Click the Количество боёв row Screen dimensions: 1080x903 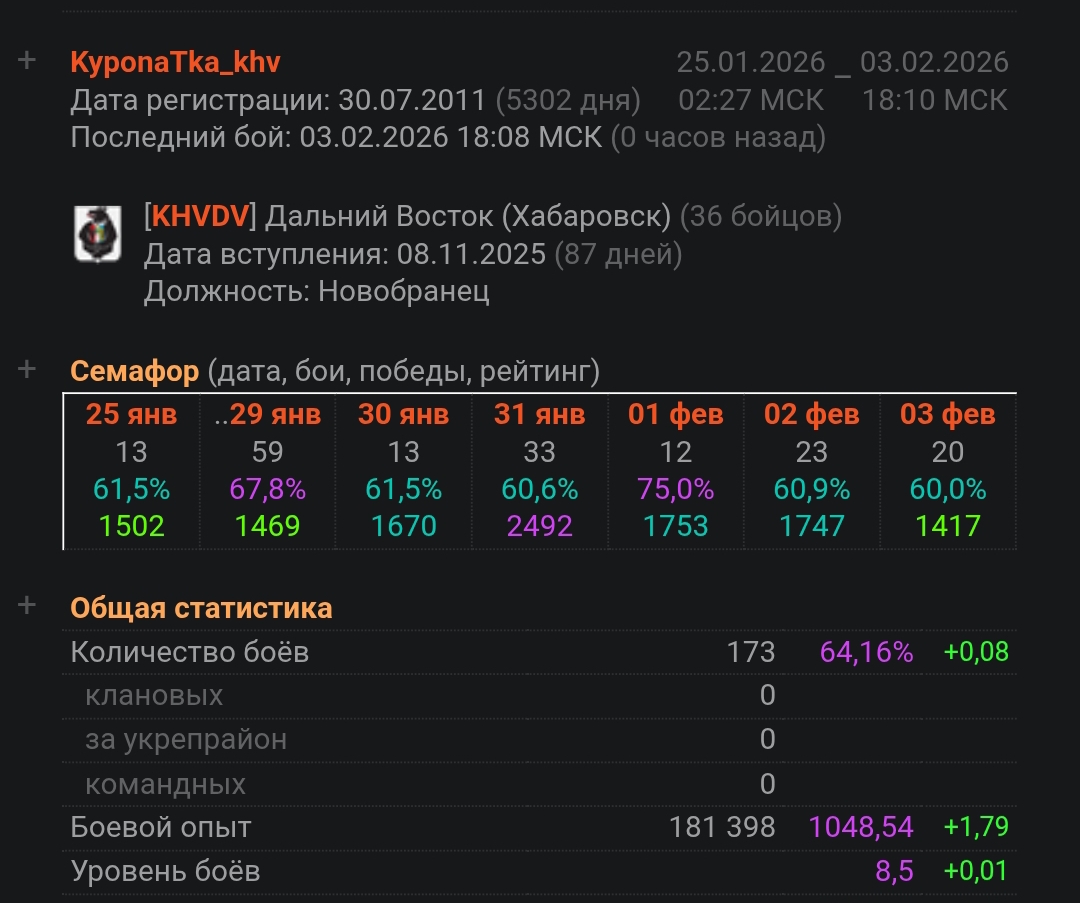click(190, 653)
